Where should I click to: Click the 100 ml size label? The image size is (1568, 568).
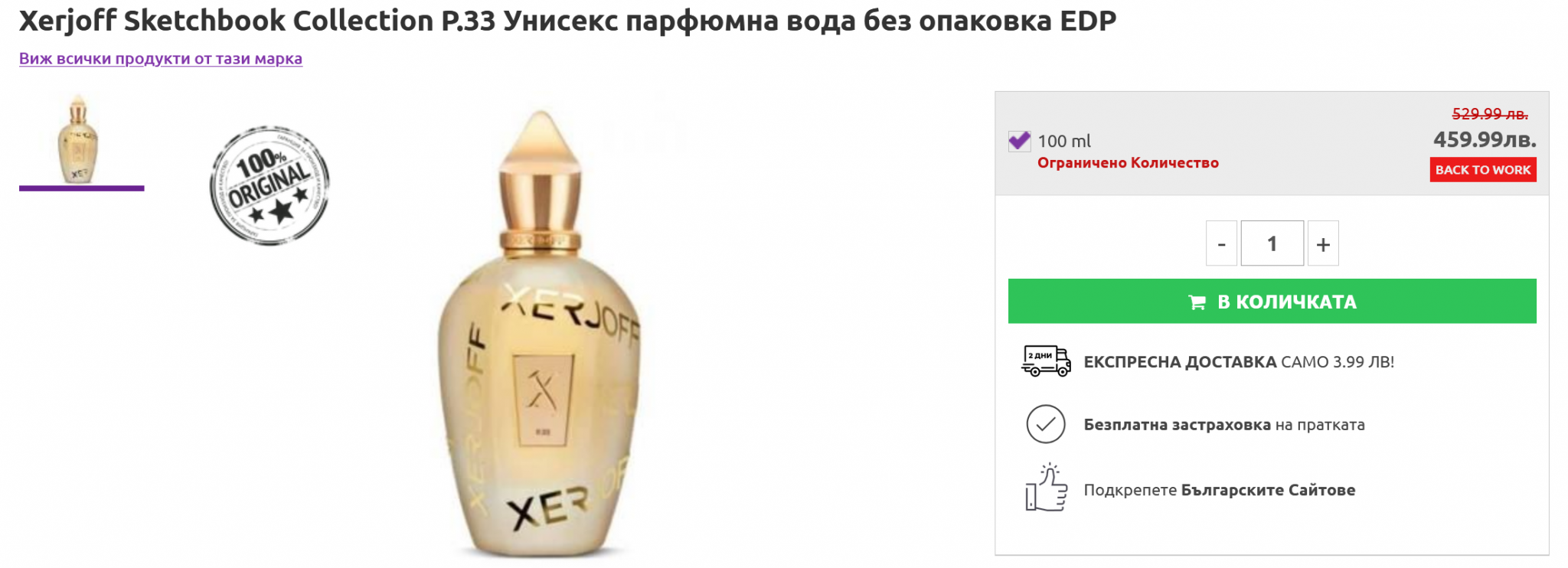1064,141
